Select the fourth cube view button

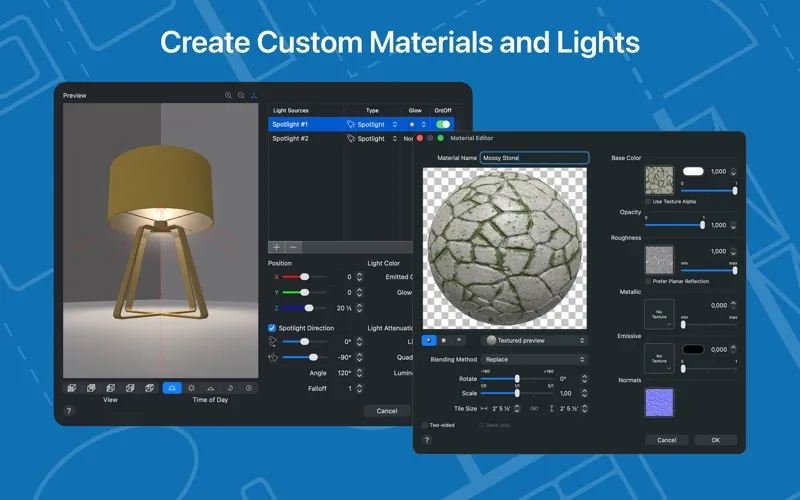tap(130, 388)
